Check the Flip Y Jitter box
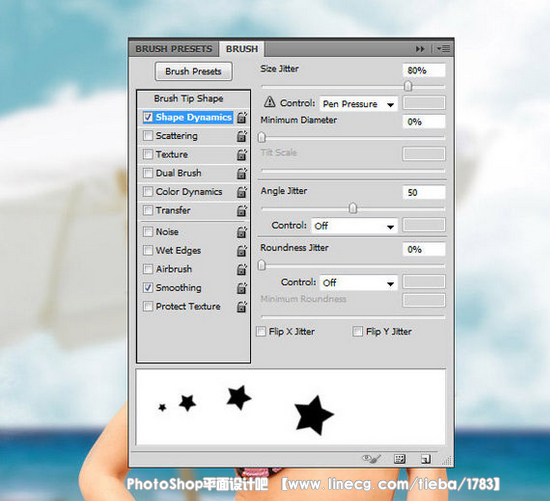 357,331
